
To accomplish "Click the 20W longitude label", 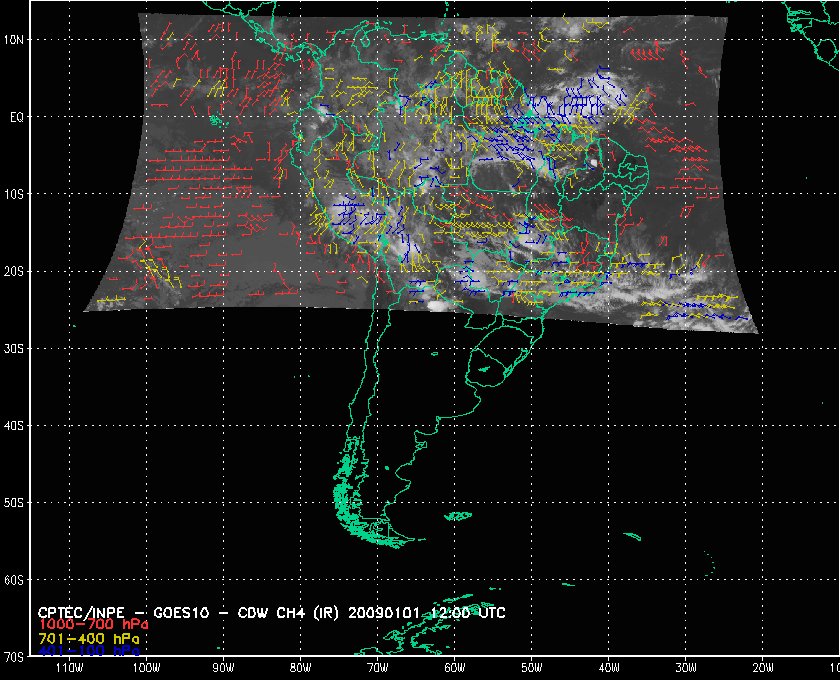I will [x=763, y=669].
